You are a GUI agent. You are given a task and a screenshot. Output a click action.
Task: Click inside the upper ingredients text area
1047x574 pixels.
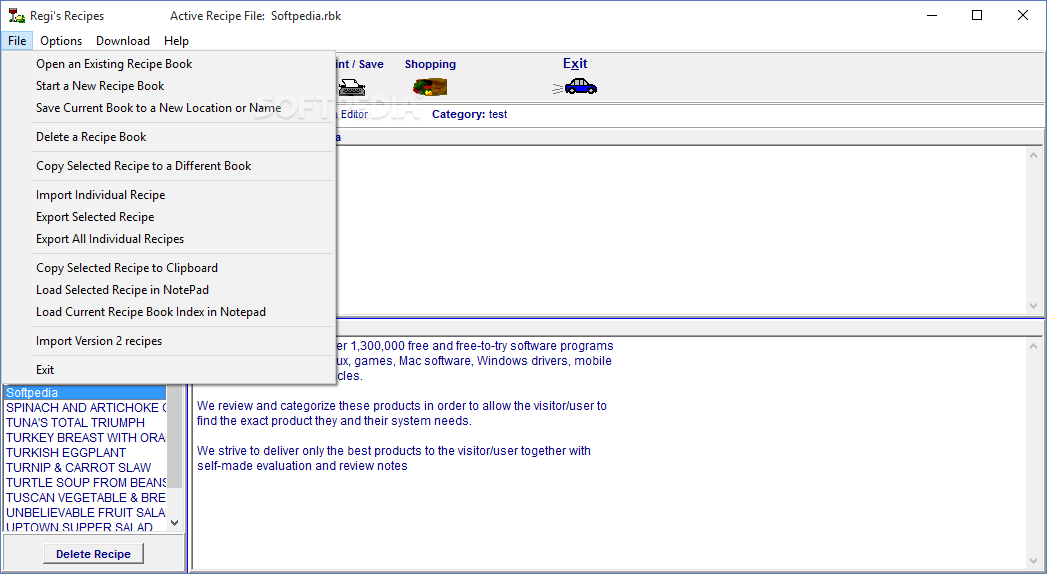681,230
